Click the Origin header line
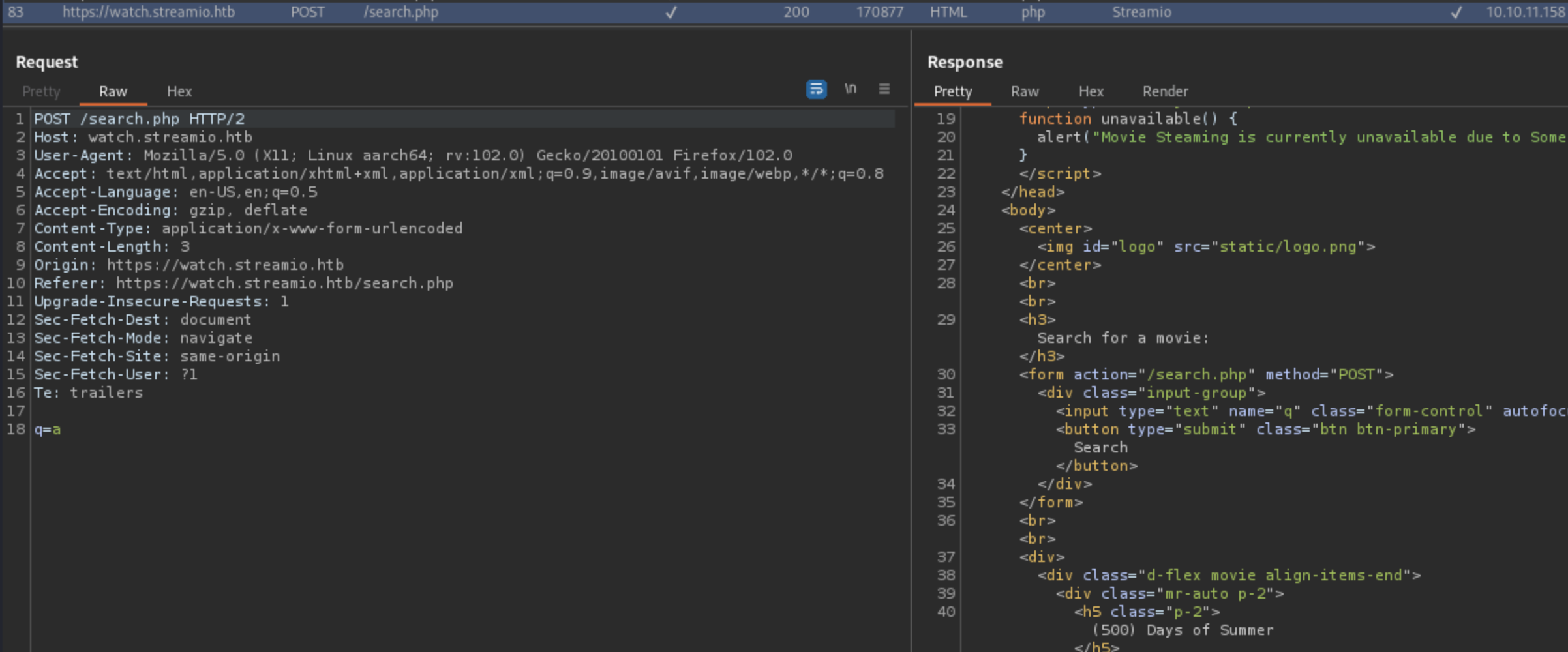 tap(188, 265)
